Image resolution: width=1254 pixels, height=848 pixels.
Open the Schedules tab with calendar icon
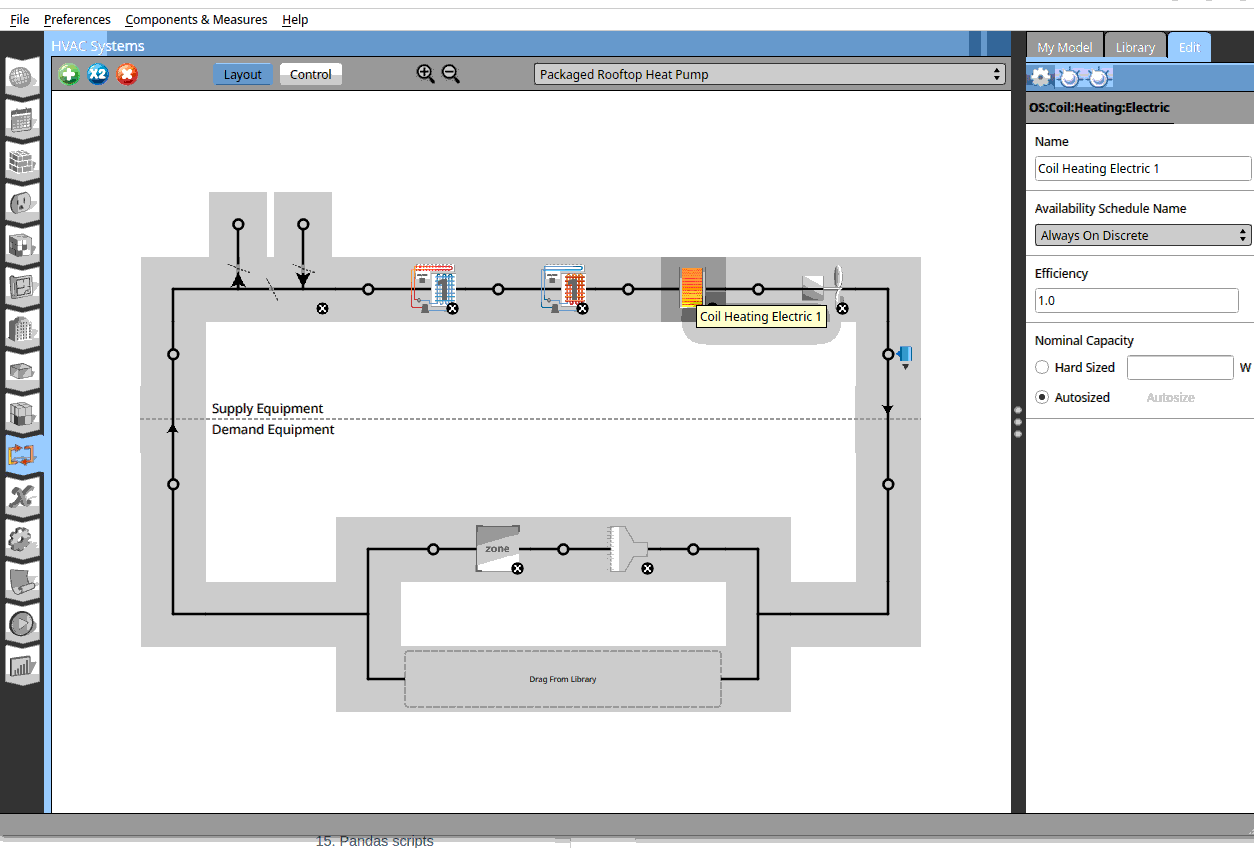(x=22, y=120)
